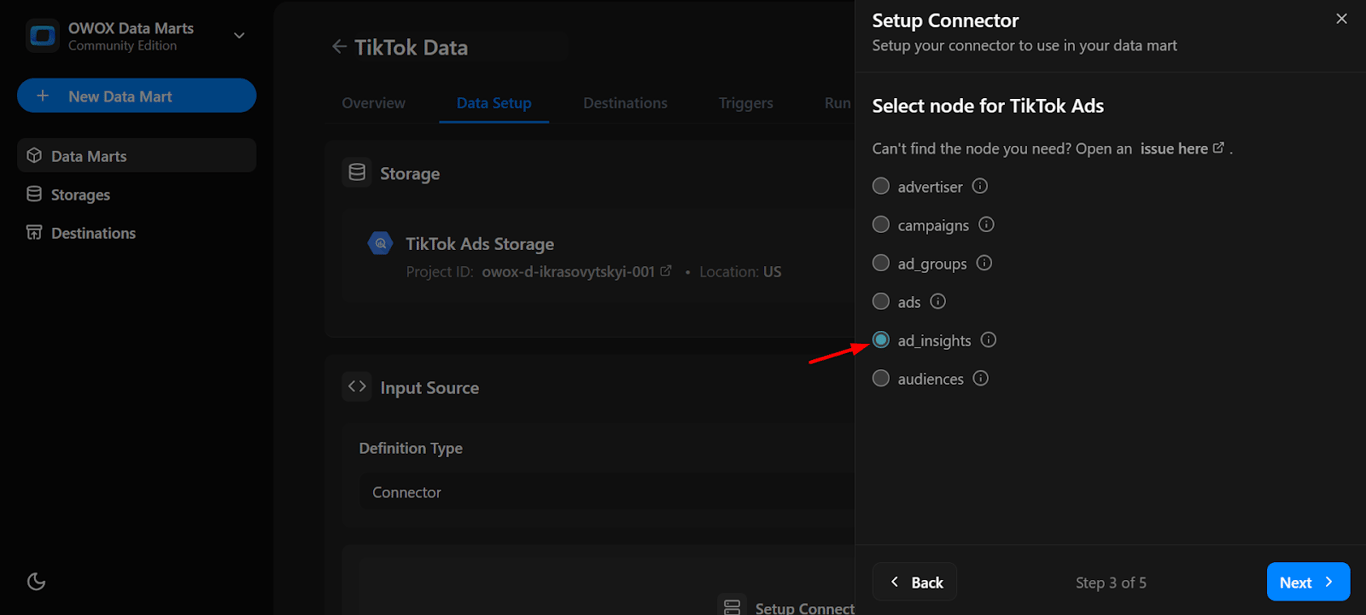This screenshot has width=1366, height=615.
Task: Open Destinations in the sidebar
Action: click(x=137, y=233)
